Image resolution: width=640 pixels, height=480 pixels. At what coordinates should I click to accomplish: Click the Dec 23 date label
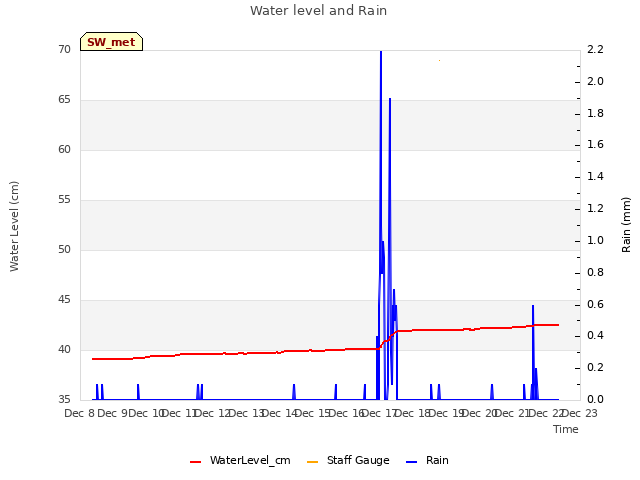[580, 413]
